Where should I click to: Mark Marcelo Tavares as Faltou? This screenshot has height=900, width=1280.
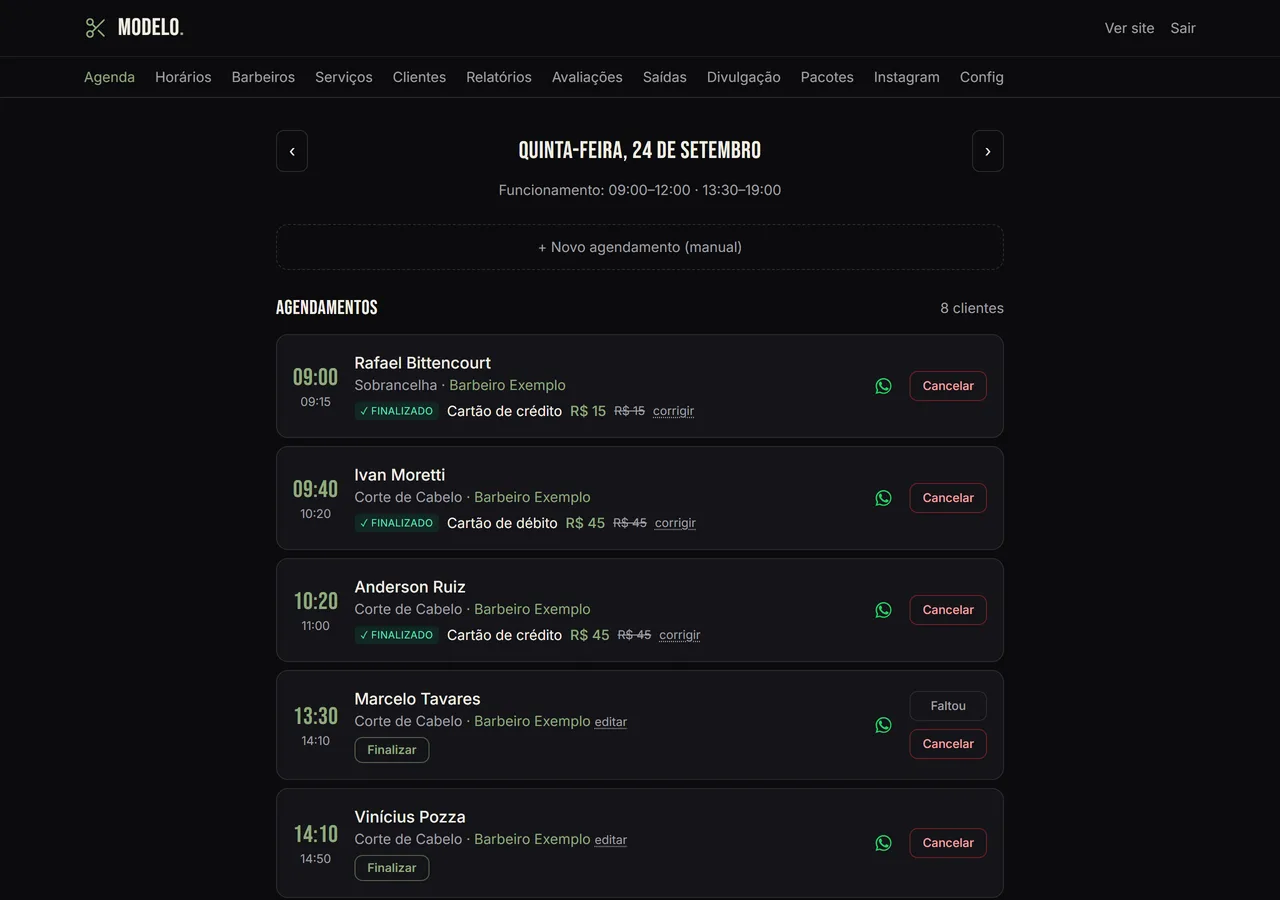coord(948,706)
